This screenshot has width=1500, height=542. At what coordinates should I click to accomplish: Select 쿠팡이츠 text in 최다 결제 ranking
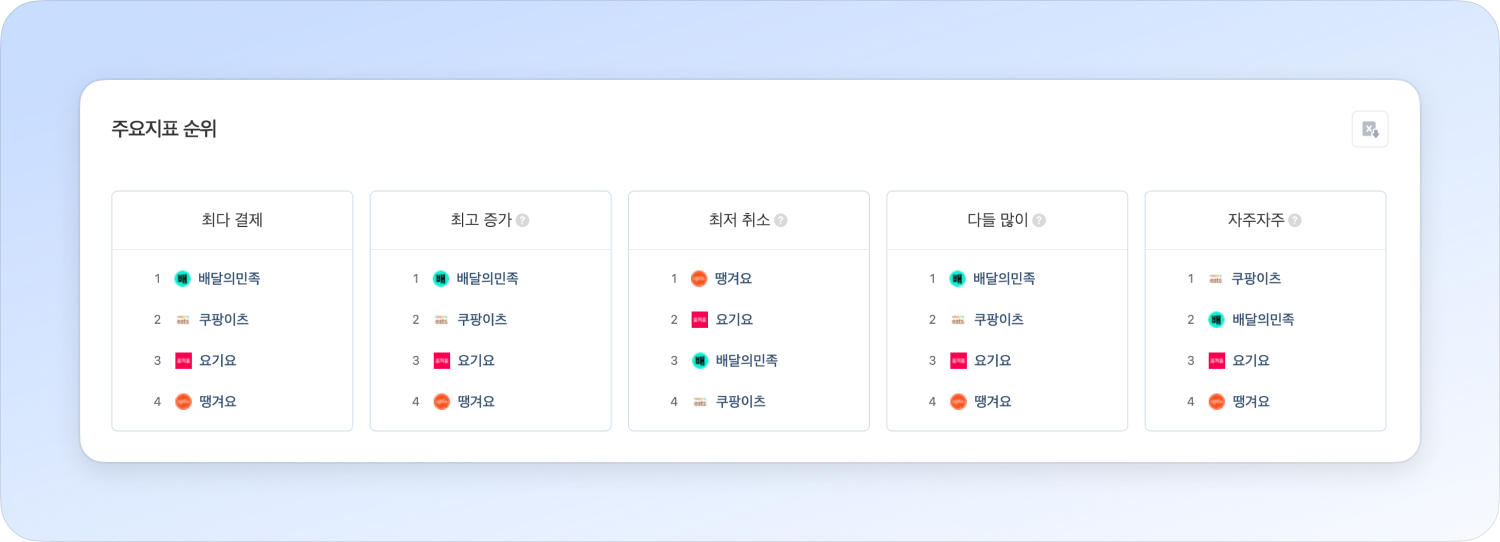pos(224,320)
